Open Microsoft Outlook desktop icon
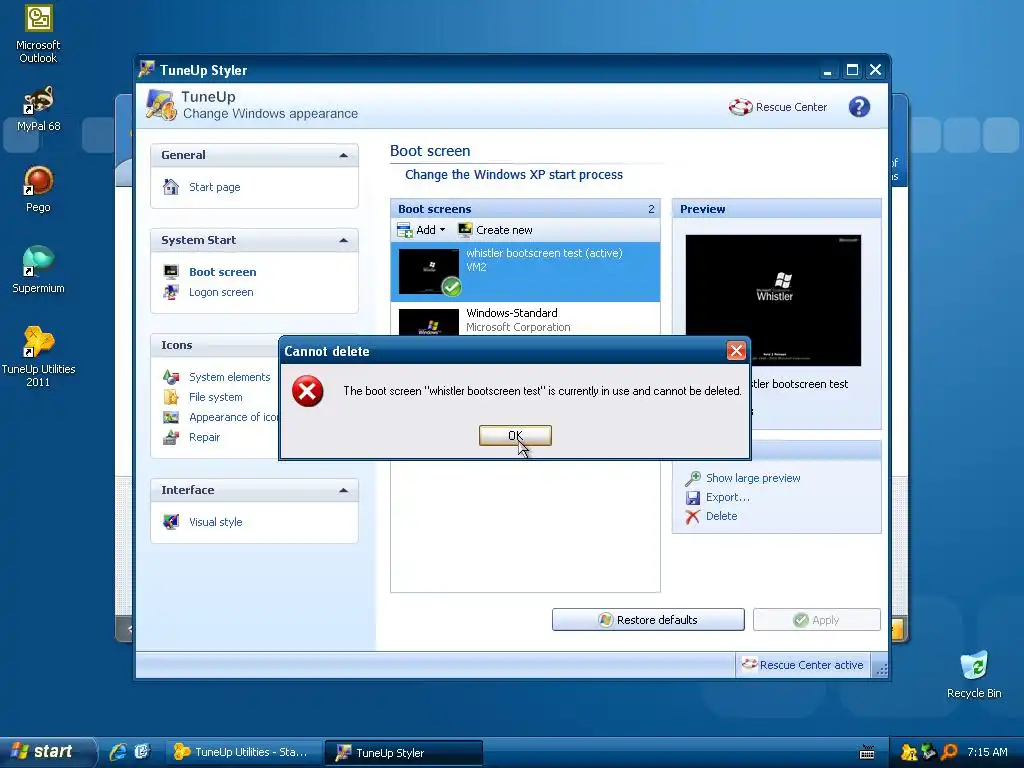This screenshot has width=1024, height=768. tap(38, 34)
